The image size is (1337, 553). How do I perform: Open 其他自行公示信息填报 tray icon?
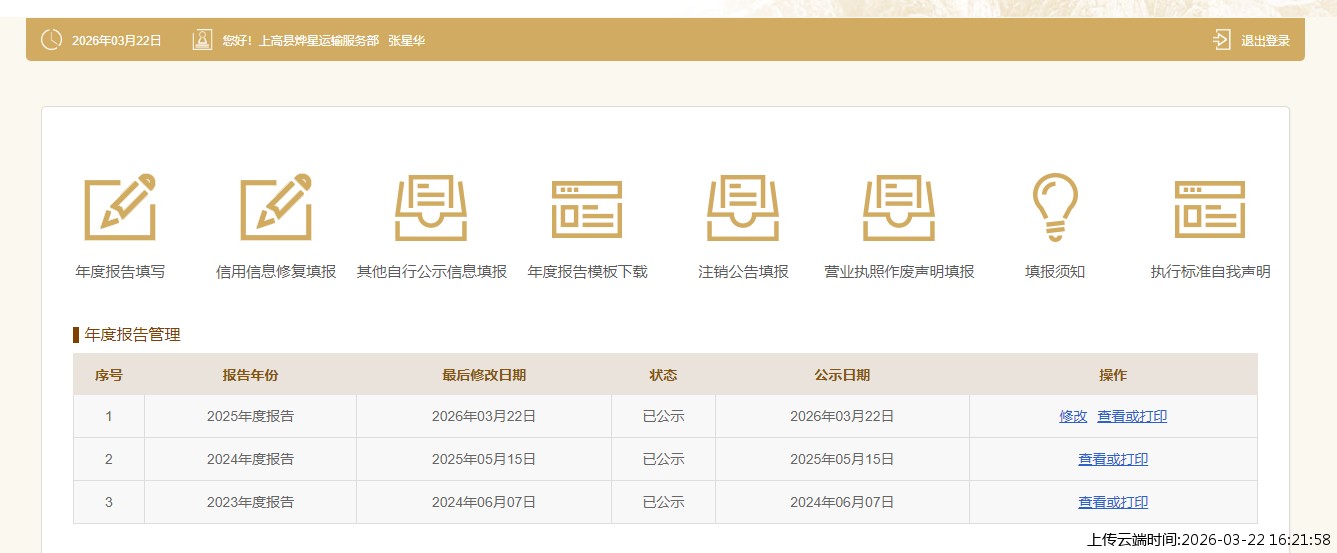click(x=431, y=207)
